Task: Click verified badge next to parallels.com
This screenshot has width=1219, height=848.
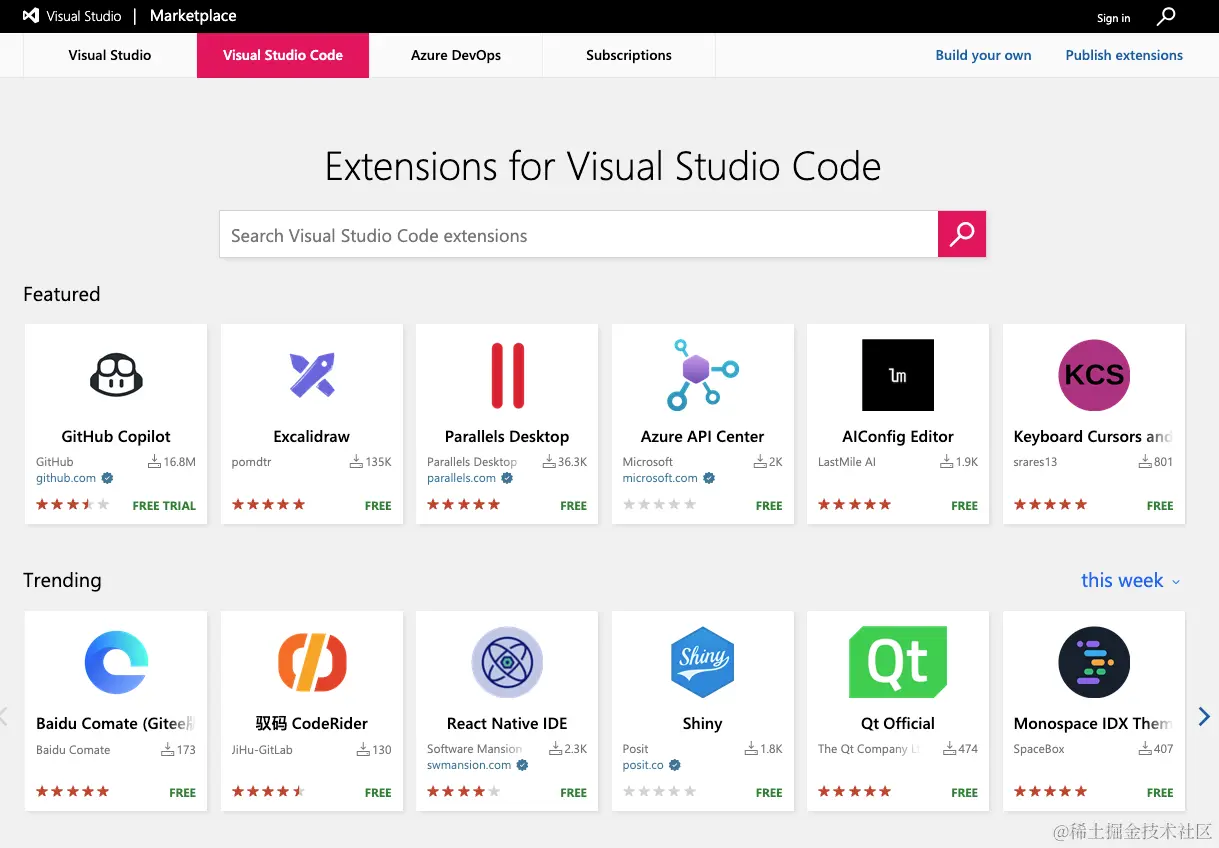Action: click(x=507, y=479)
